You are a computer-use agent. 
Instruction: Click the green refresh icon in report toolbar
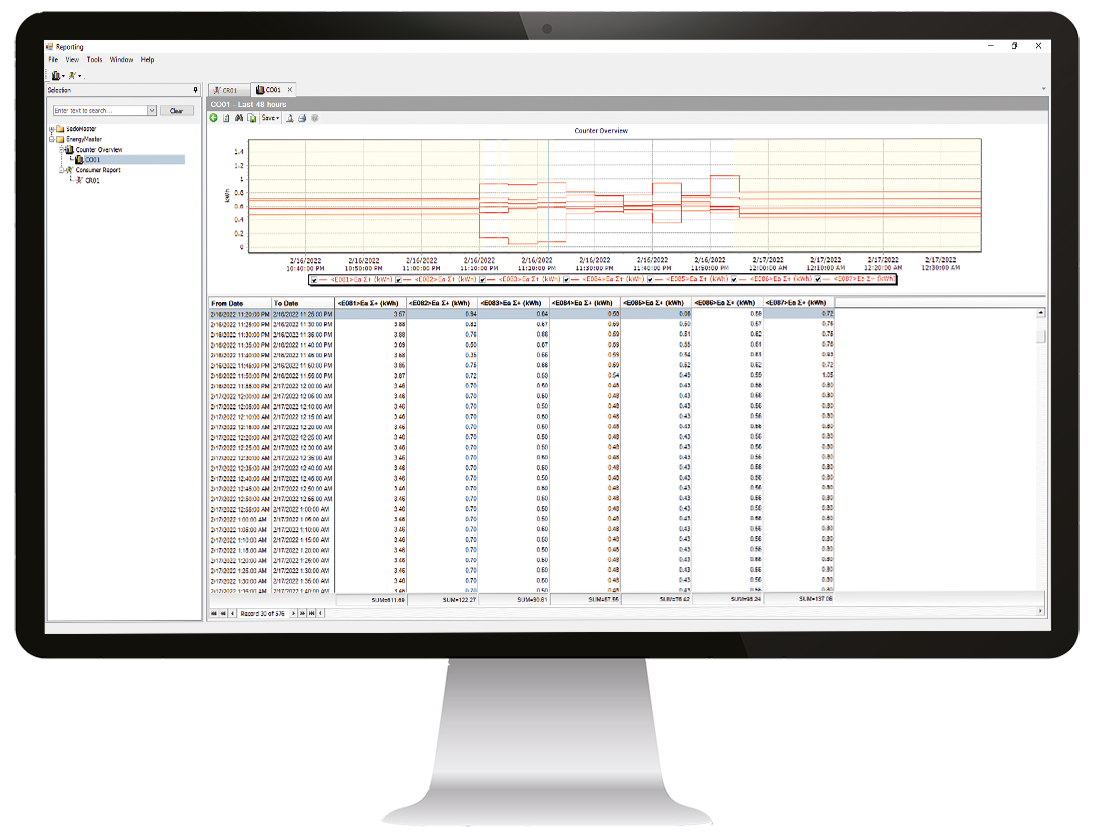(x=213, y=118)
